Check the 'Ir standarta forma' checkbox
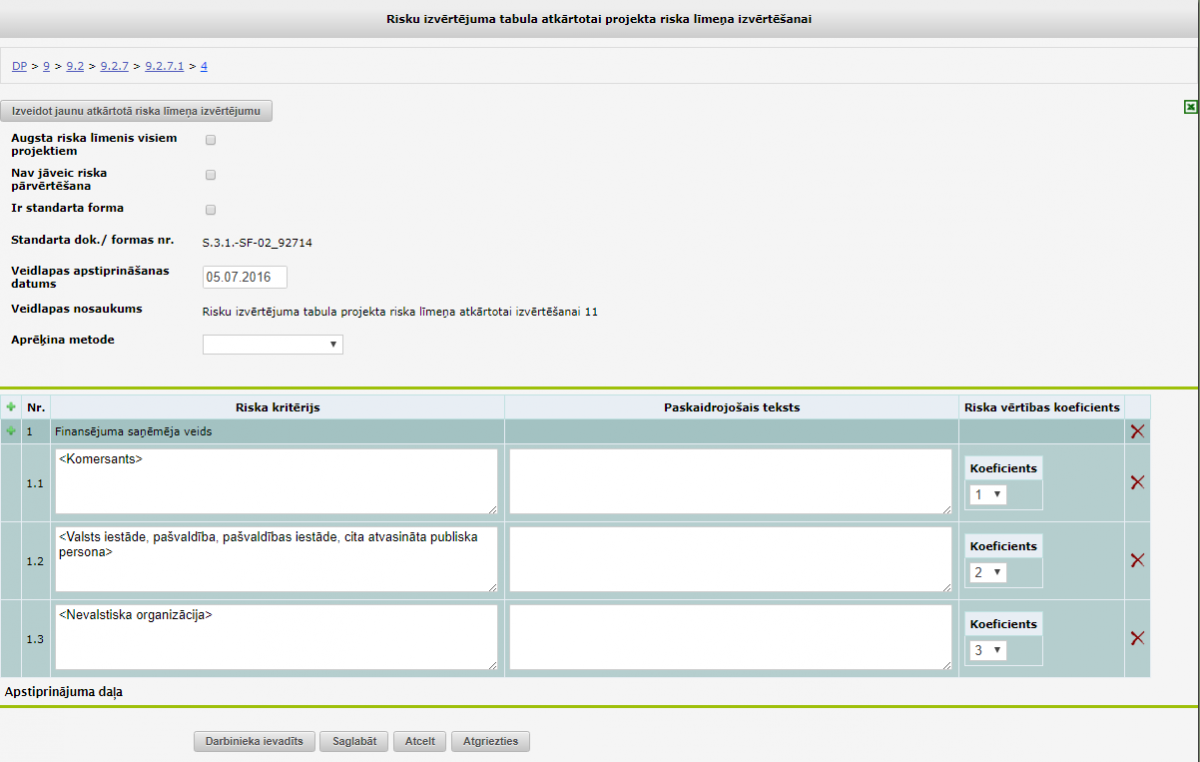1200x762 pixels. [211, 210]
